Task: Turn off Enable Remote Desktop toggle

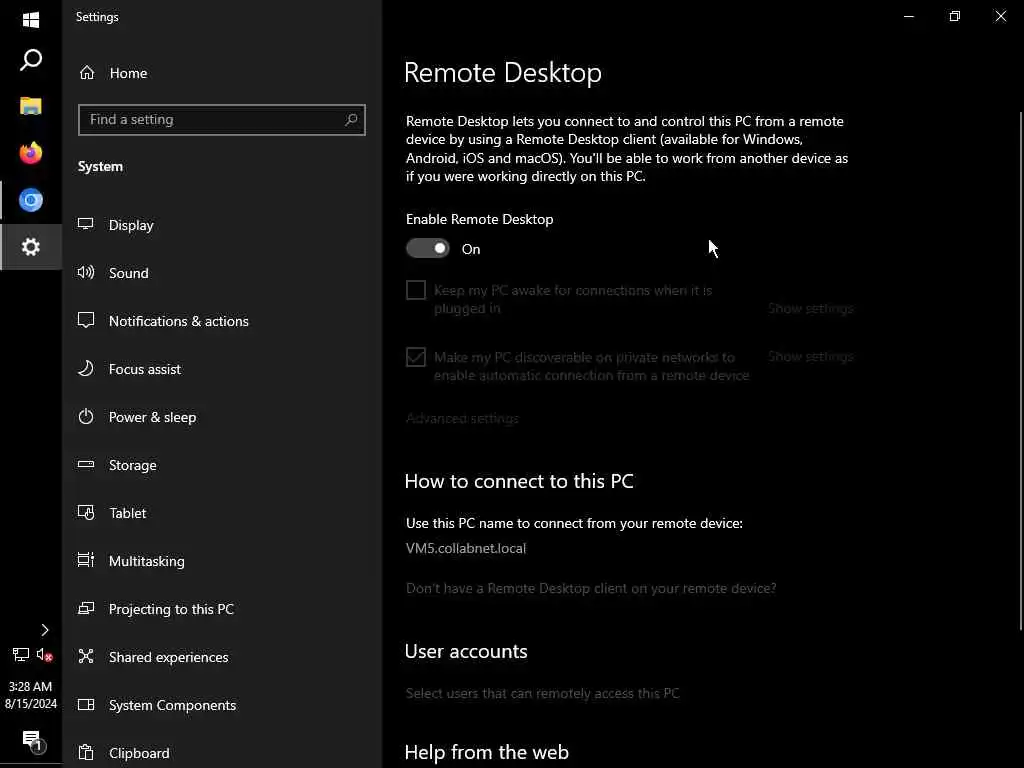Action: [428, 249]
